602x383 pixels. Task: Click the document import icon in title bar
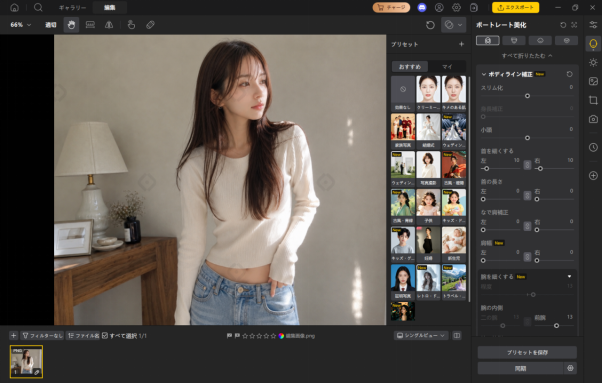pos(474,7)
